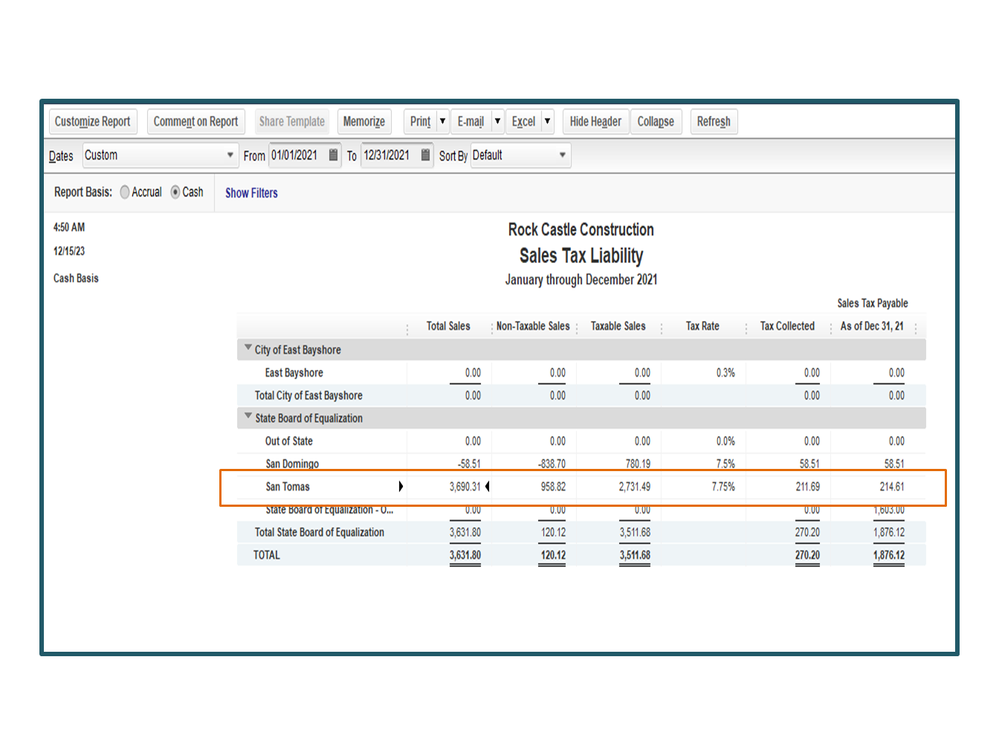Click the Tax Rate column header
The image size is (999, 749).
point(702,326)
